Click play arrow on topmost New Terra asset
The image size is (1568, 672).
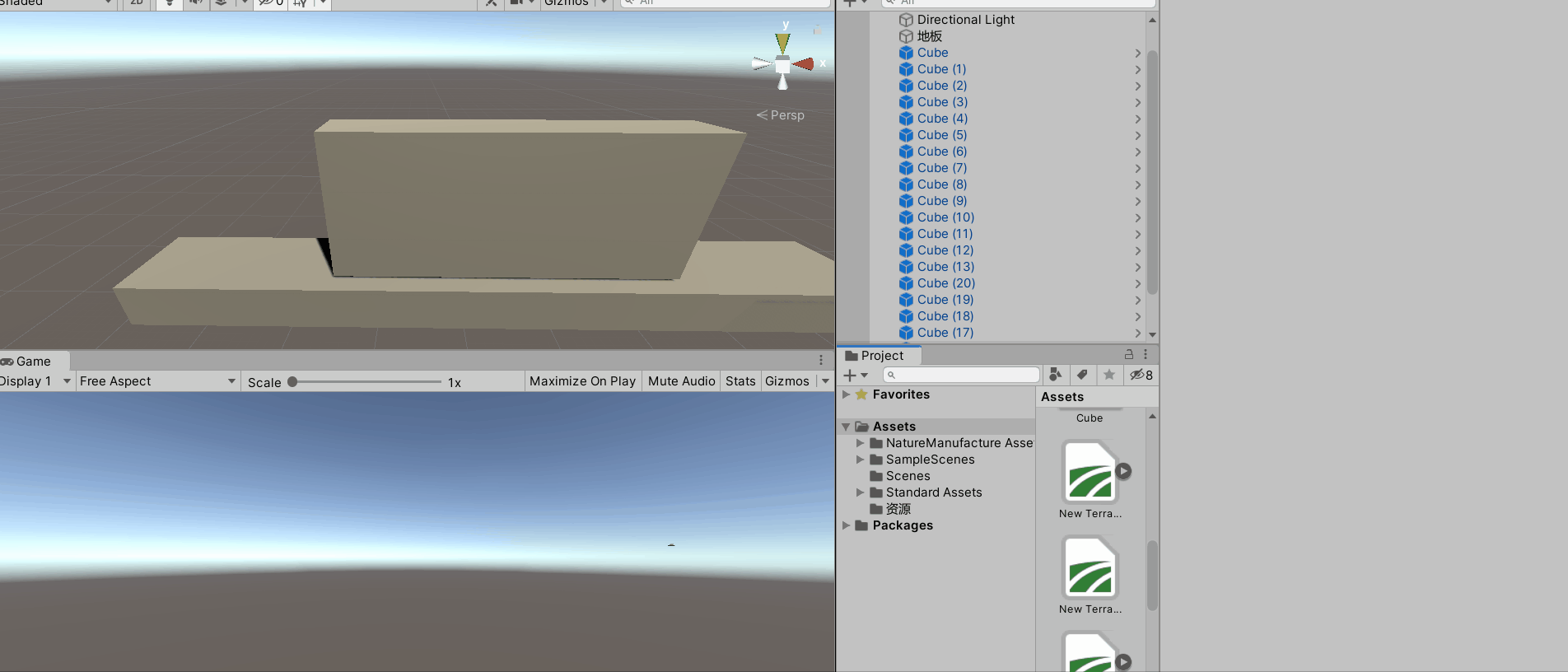1123,471
